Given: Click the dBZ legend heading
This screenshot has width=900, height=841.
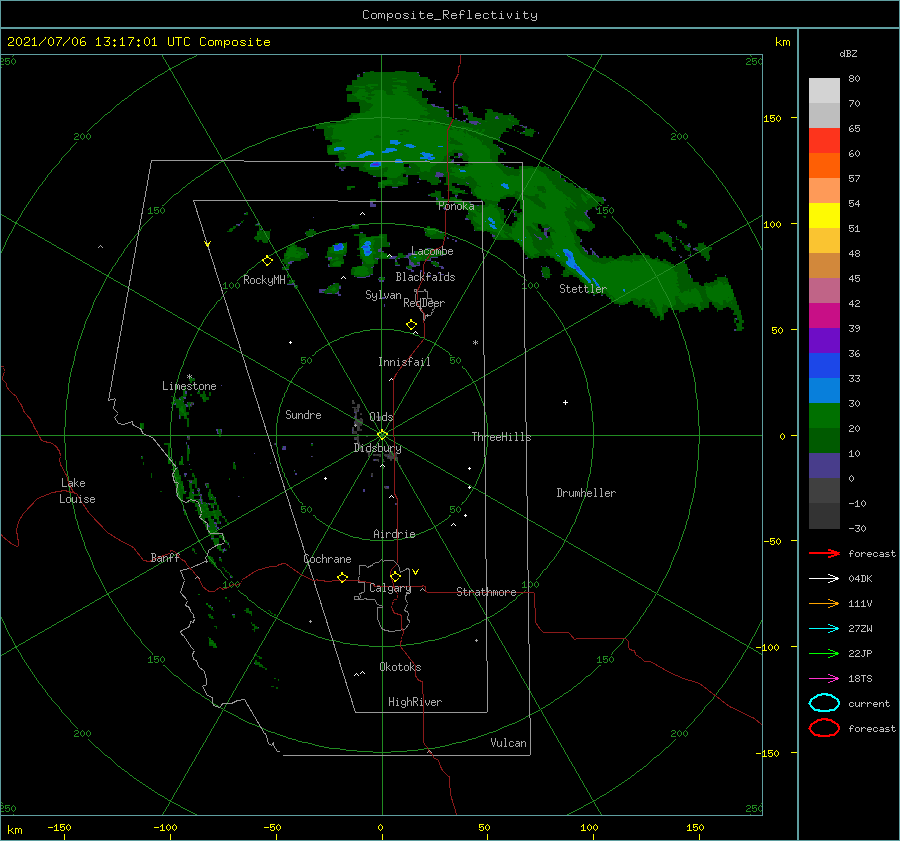Looking at the screenshot, I should coord(848,53).
